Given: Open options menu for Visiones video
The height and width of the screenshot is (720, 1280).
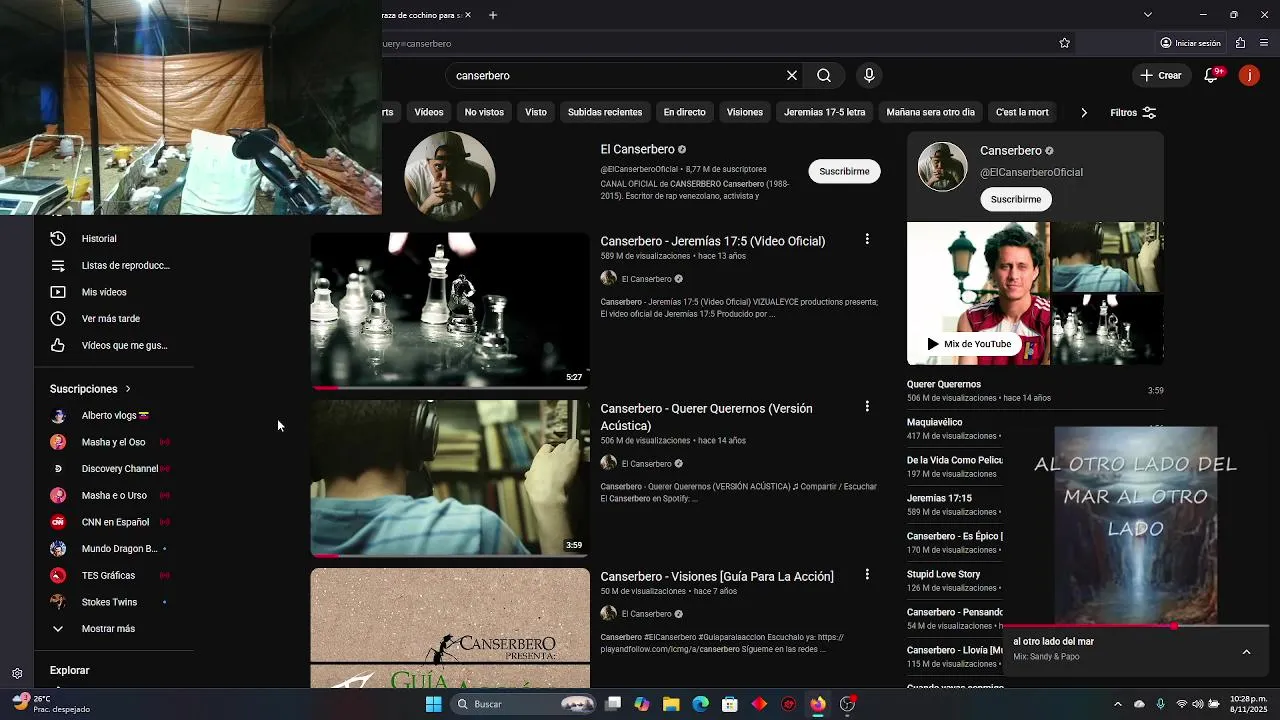Looking at the screenshot, I should (x=867, y=574).
